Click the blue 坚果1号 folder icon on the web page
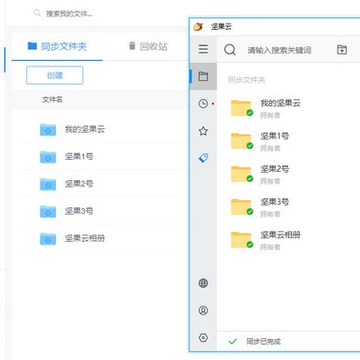This screenshot has height=360, width=360. click(x=48, y=157)
